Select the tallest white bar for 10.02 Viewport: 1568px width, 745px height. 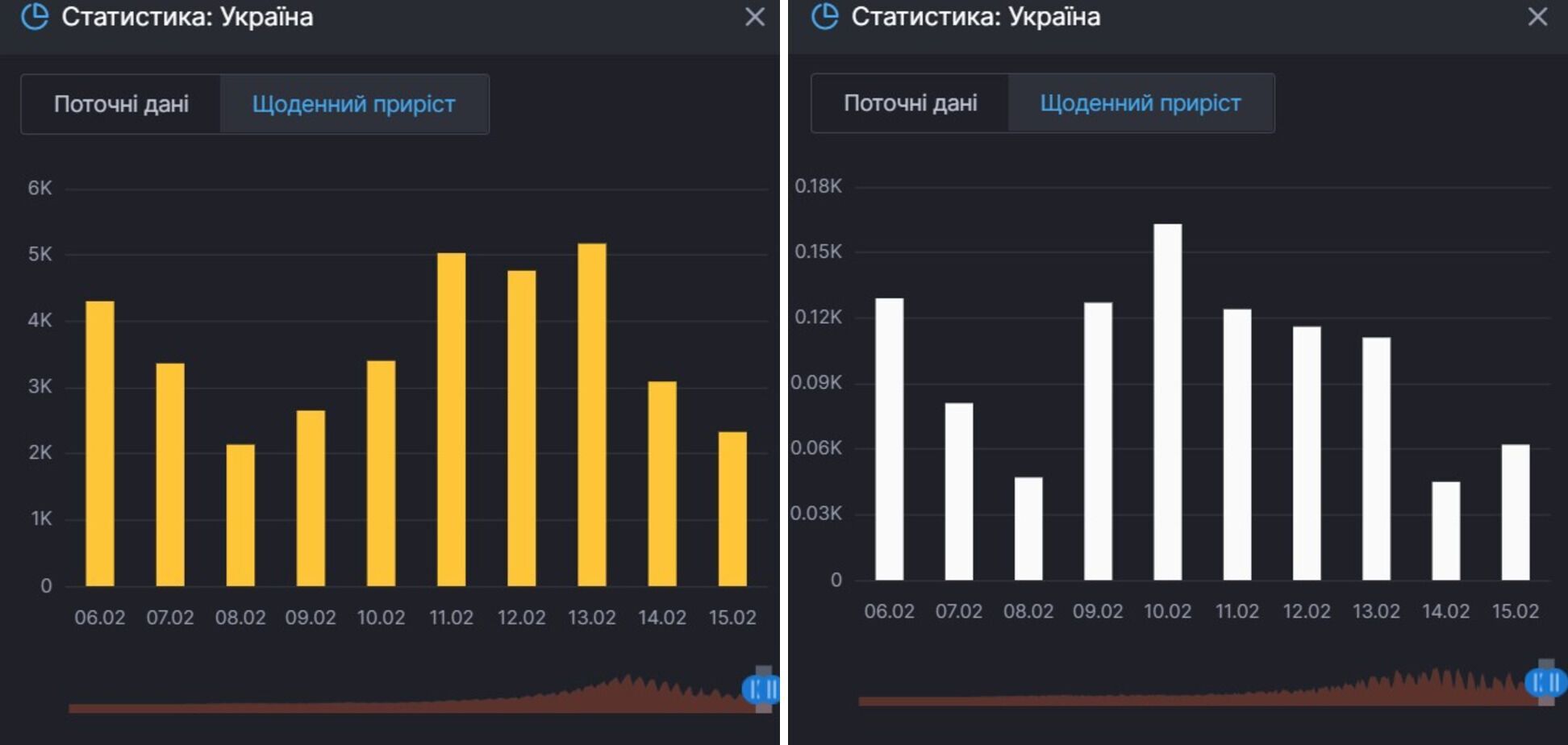1168,402
